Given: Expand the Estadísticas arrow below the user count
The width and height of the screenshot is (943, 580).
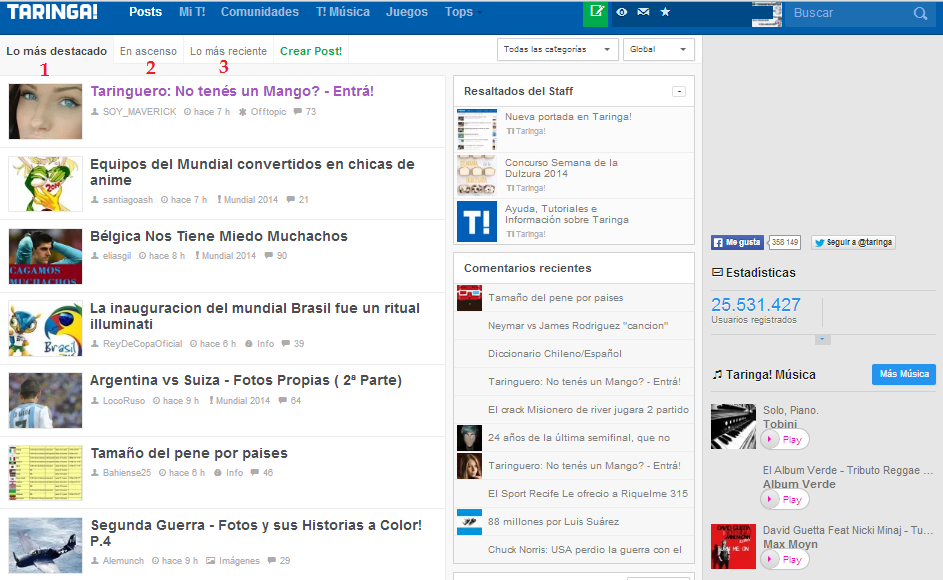Looking at the screenshot, I should point(823,340).
